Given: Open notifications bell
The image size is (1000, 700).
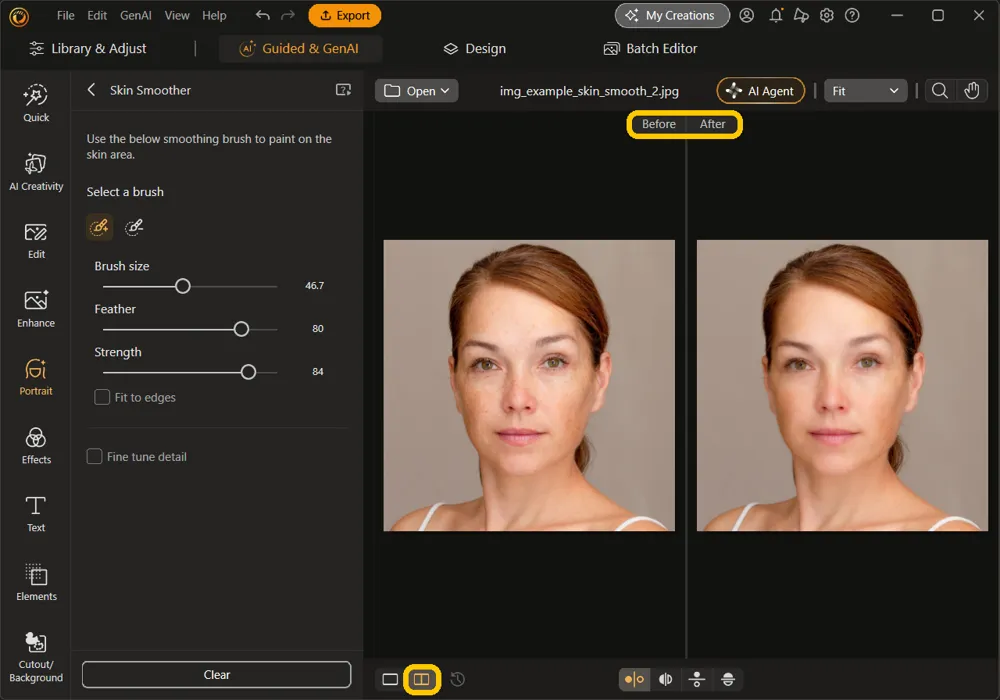Looking at the screenshot, I should click(776, 15).
